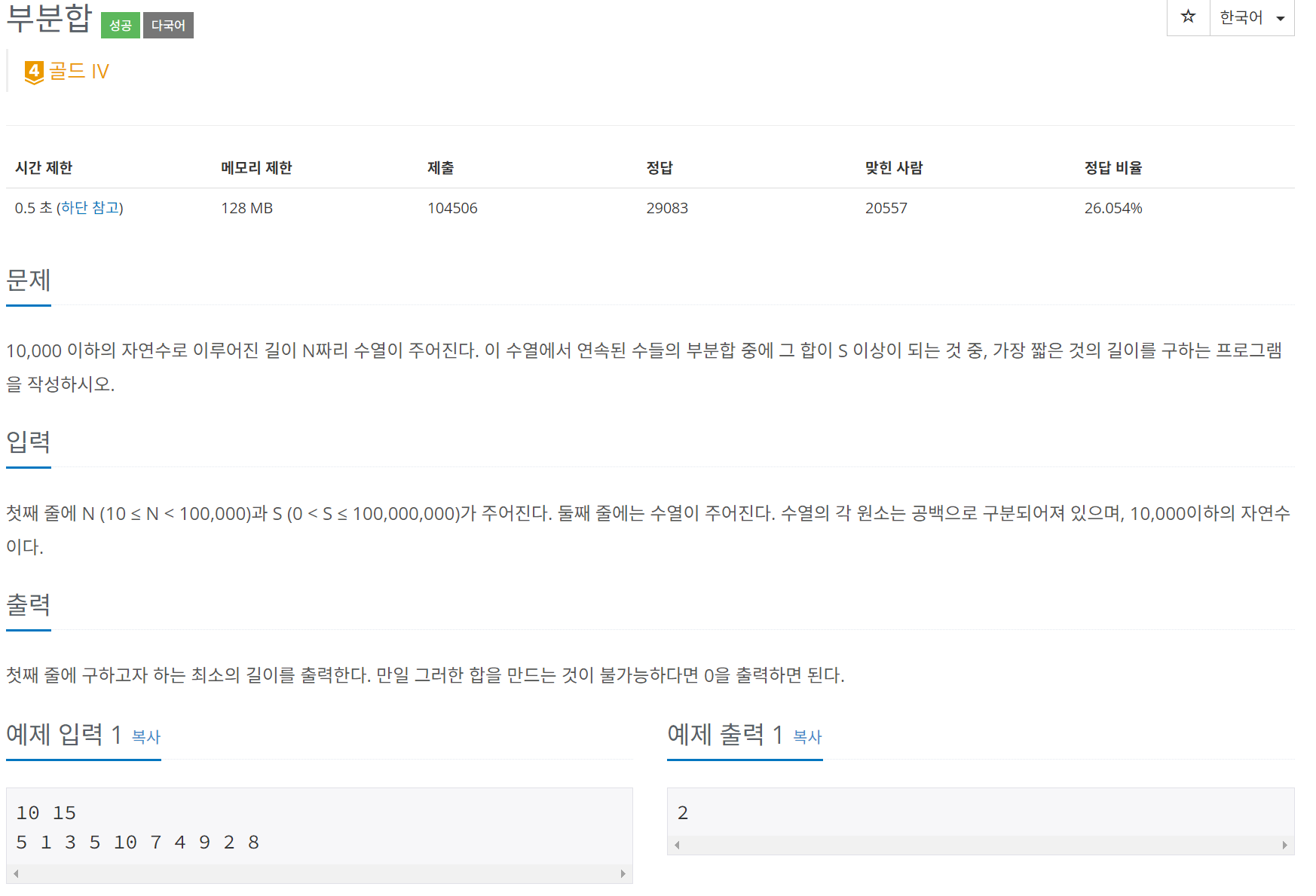Image resolution: width=1316 pixels, height=896 pixels.
Task: Click the gray 다국어 label
Action: 168,26
